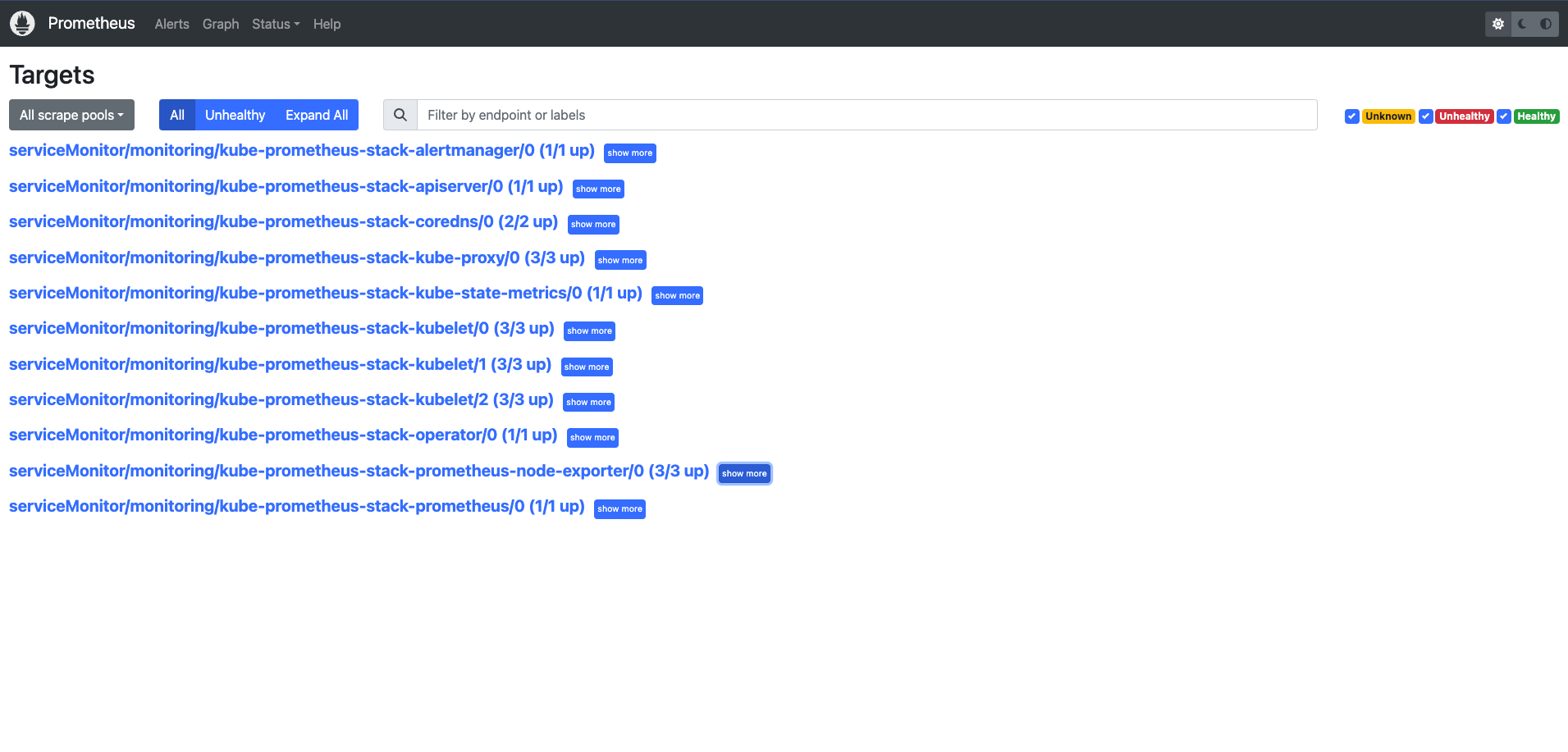Expand alertmanager/0 with show more

point(630,153)
